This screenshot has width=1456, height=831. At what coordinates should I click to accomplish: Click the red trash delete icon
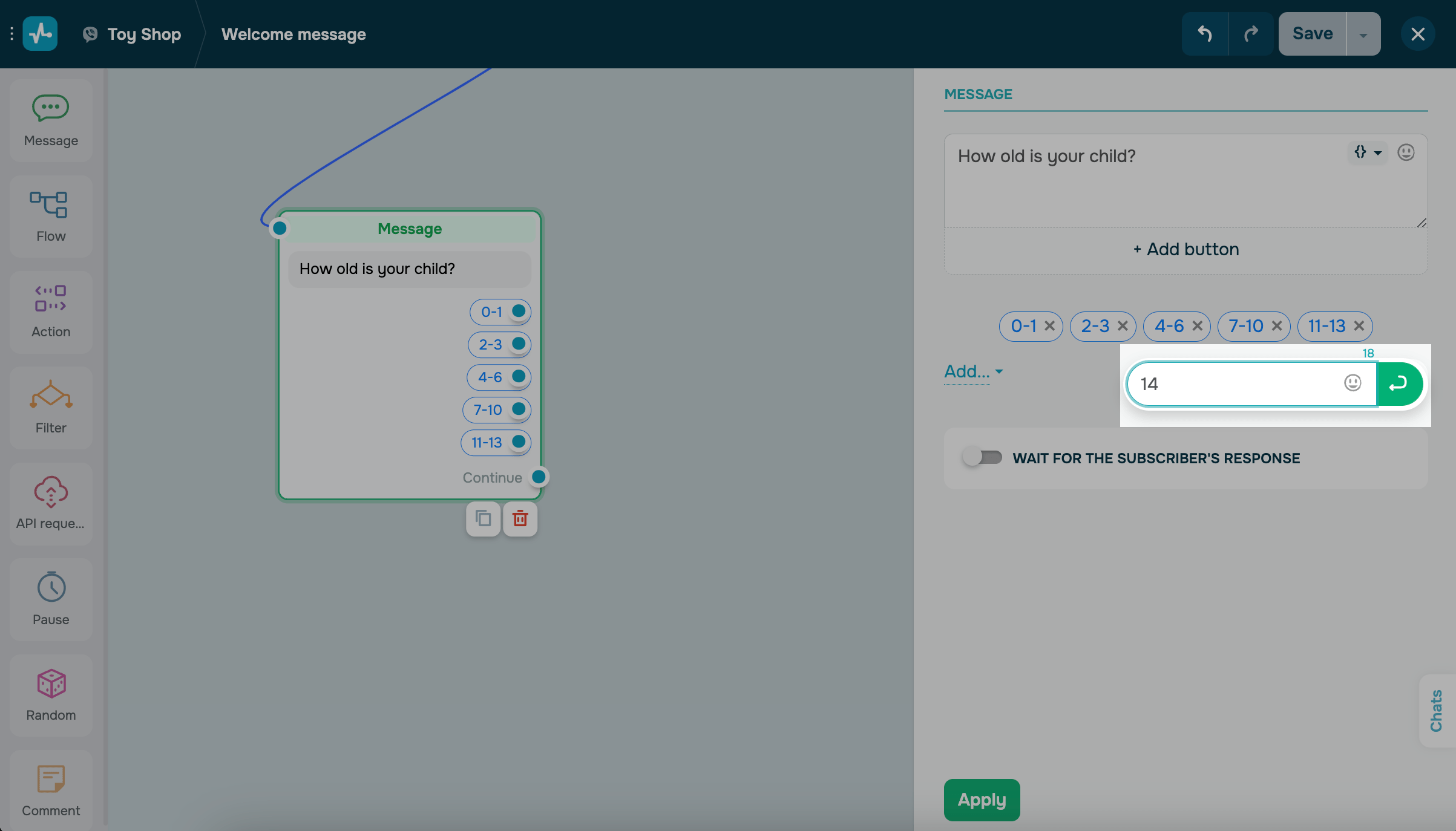pos(520,519)
